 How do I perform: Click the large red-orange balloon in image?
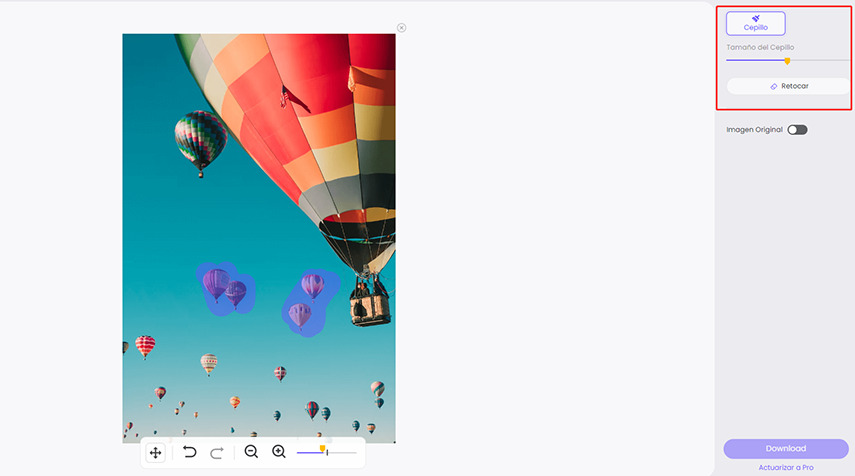[x=300, y=110]
